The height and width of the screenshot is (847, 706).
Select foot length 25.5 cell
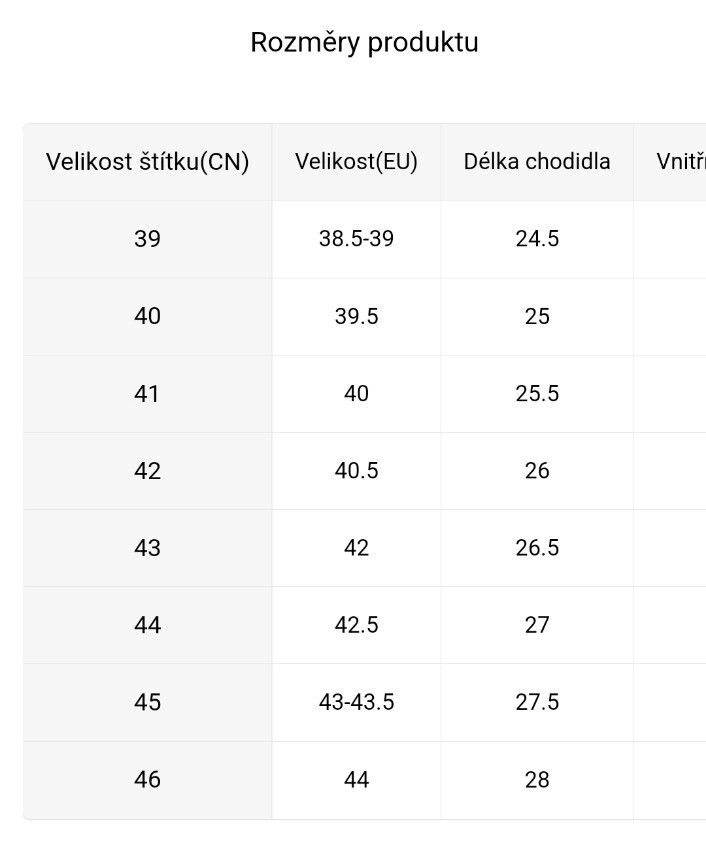(537, 394)
